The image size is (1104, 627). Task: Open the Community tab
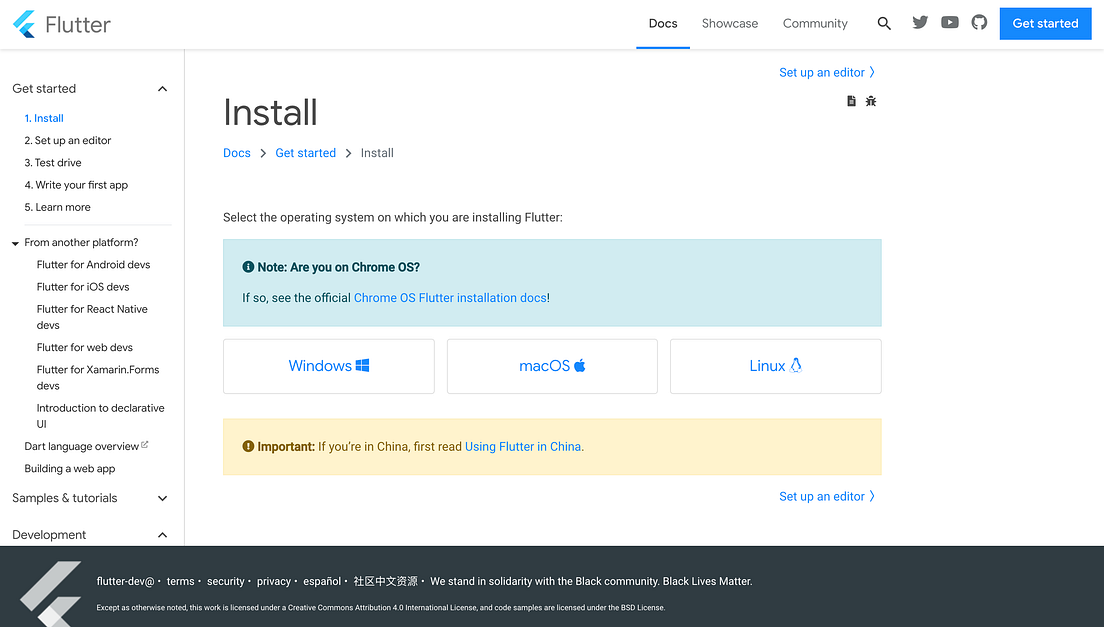[815, 23]
